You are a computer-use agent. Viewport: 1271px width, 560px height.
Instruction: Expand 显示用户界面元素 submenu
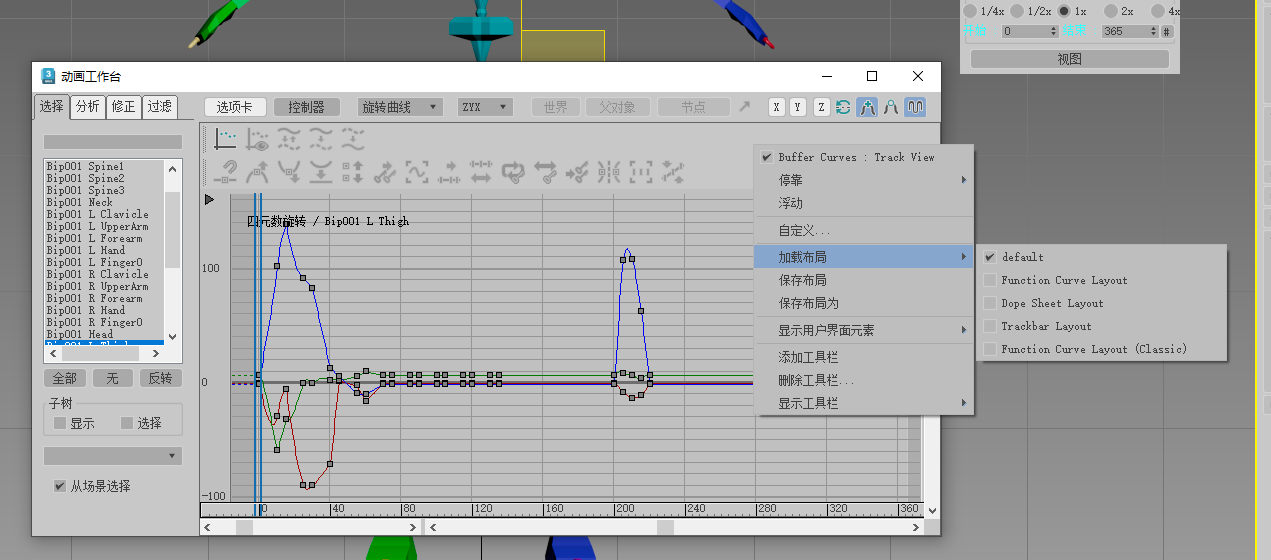863,330
